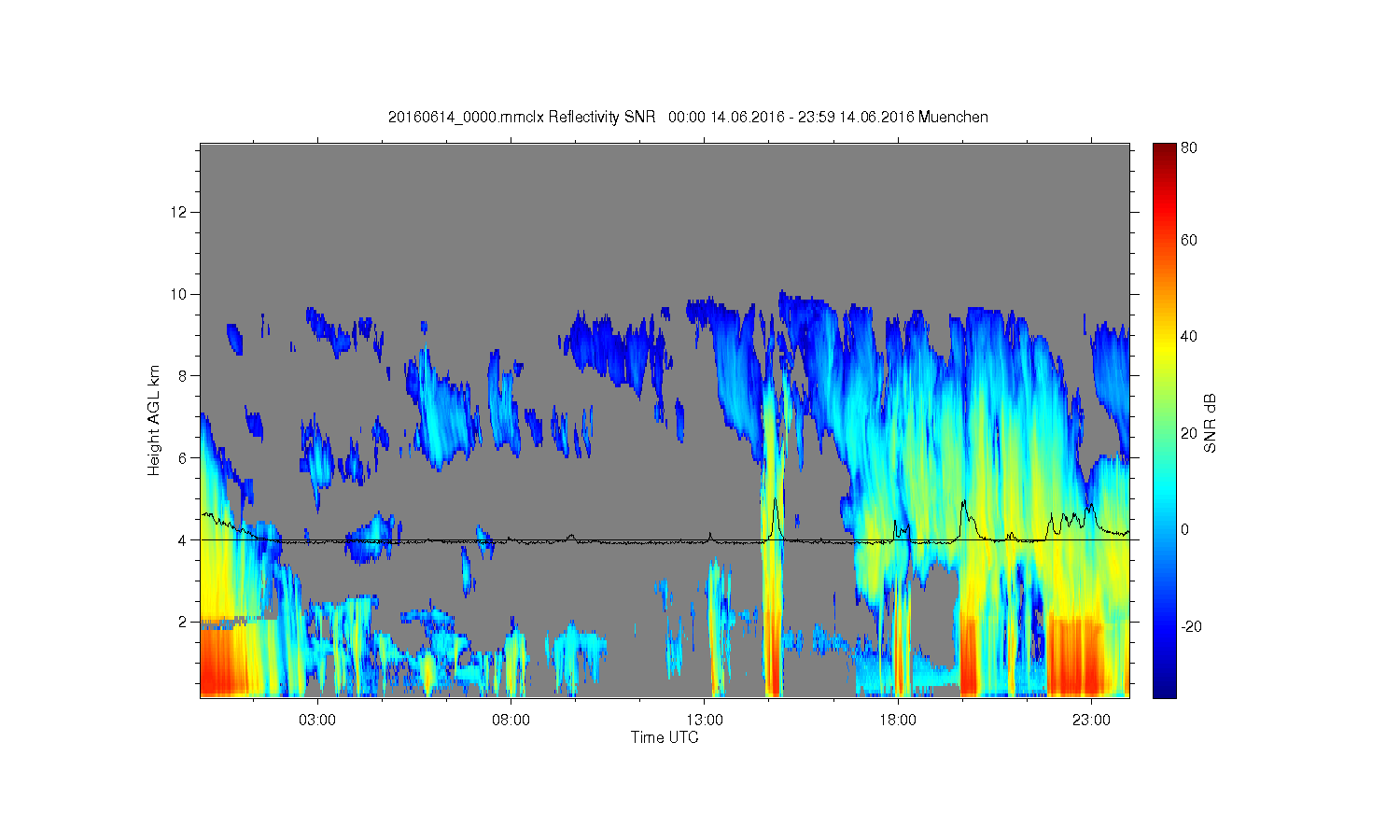1400x840 pixels.
Task: Click the height tick label 10
Action: click(x=179, y=294)
